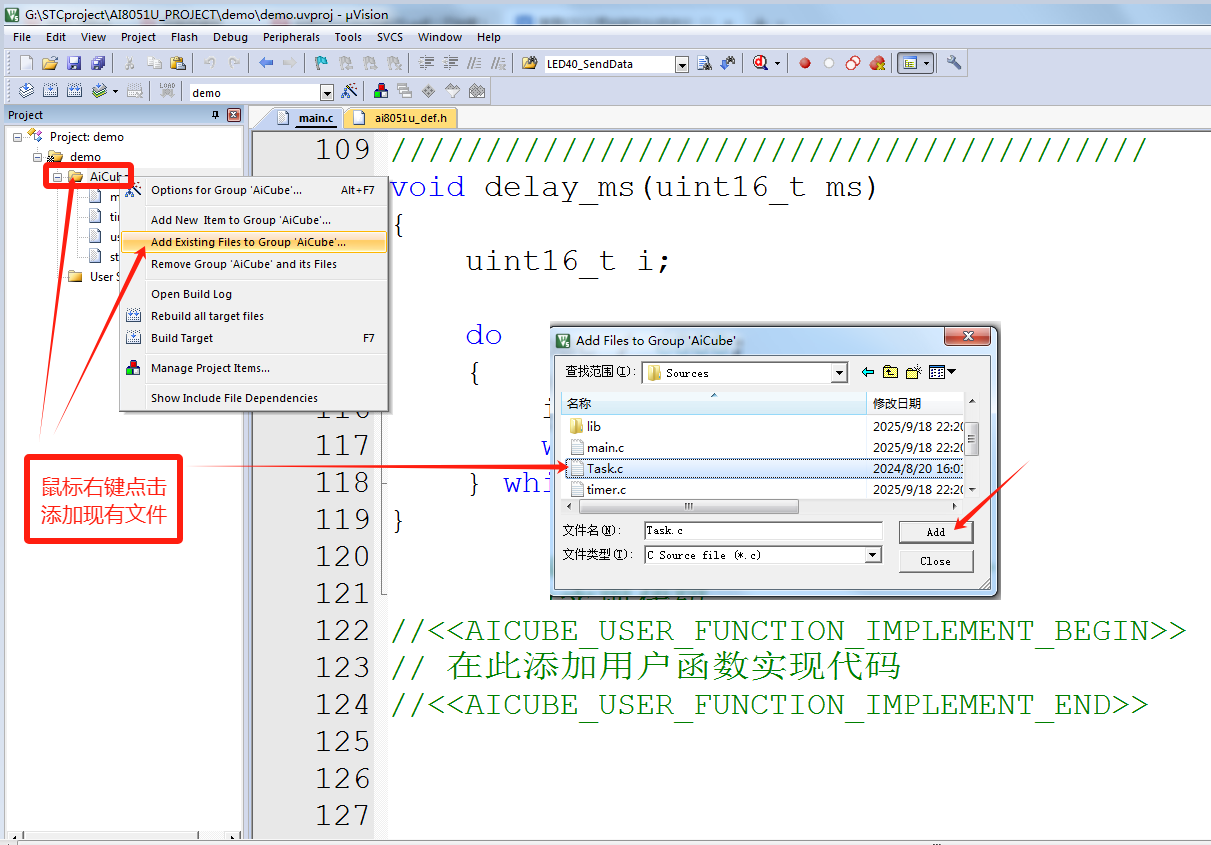Click the file name input field
The height and width of the screenshot is (845, 1211).
[x=763, y=531]
